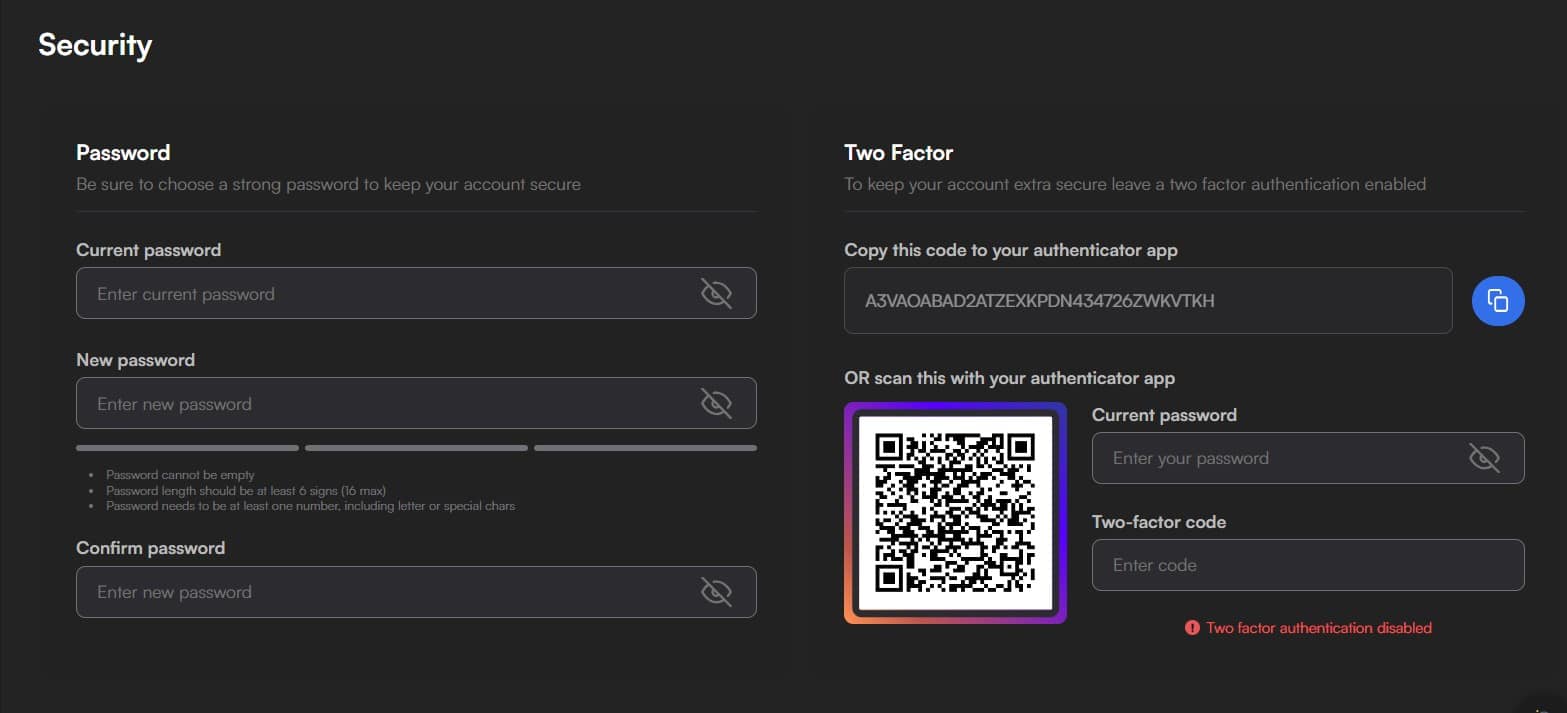1567x713 pixels.
Task: Click the Security page heading
Action: [x=95, y=45]
